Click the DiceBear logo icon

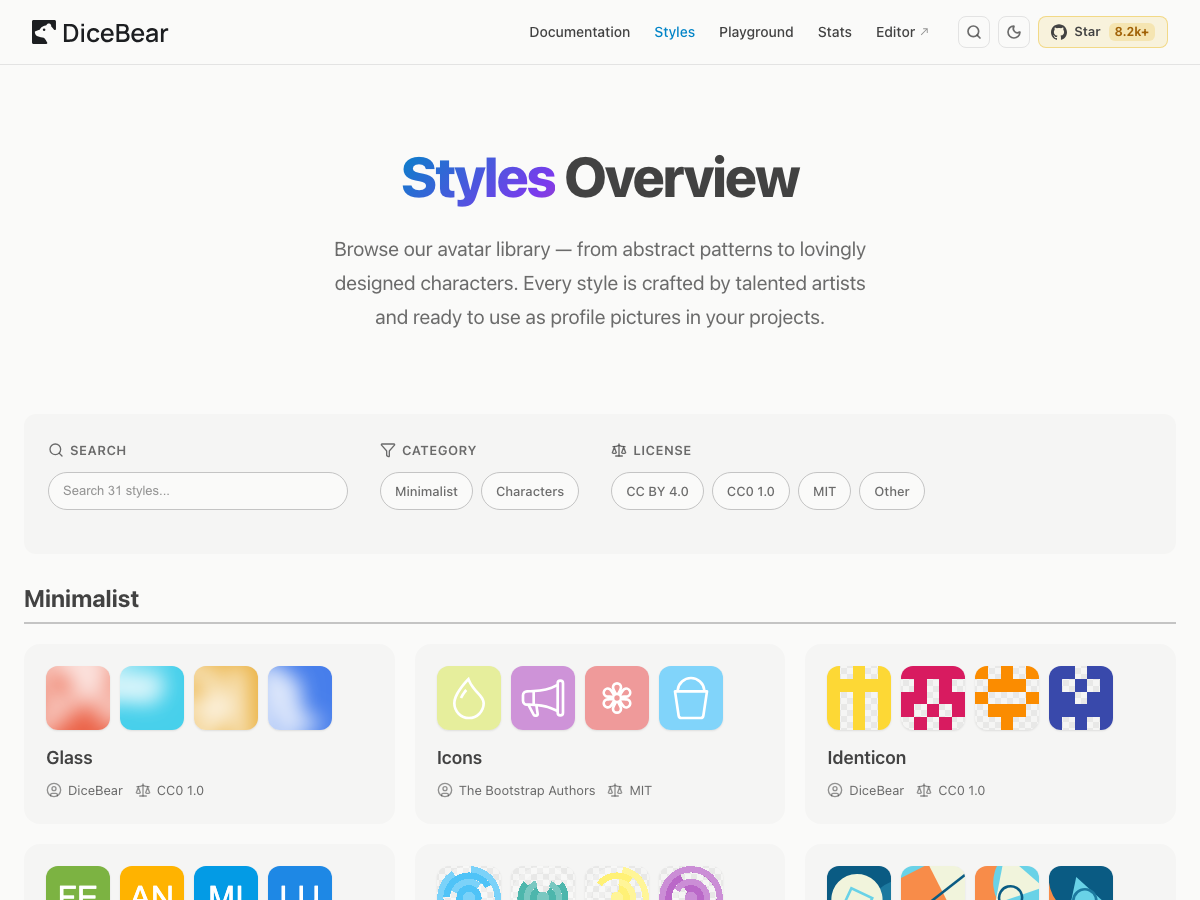coord(44,32)
